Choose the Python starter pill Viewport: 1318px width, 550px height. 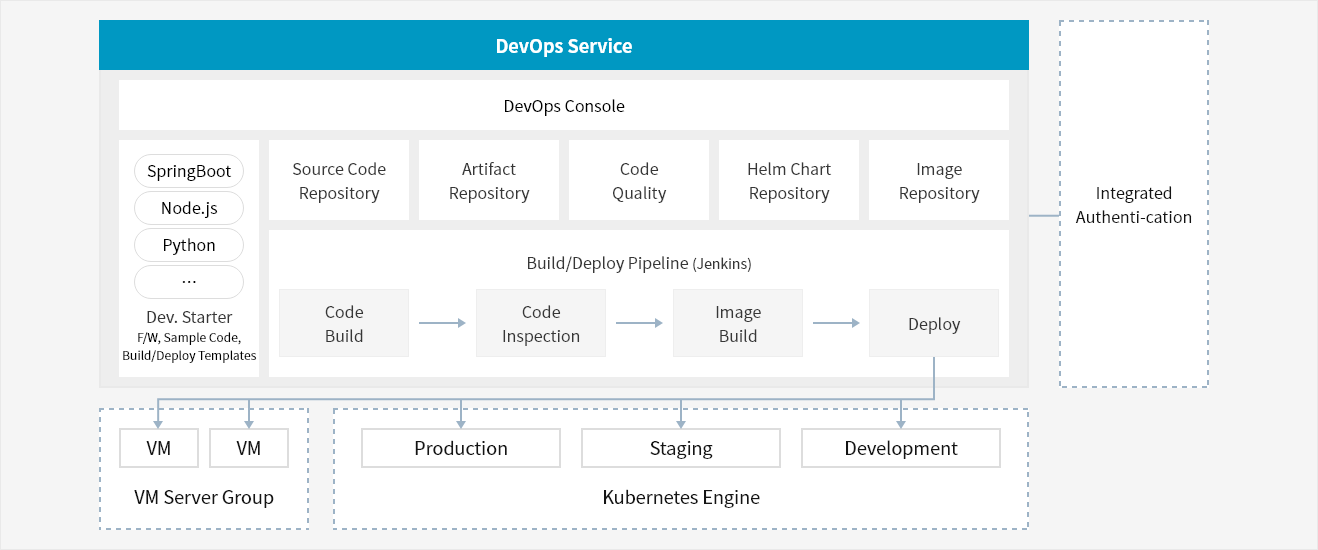coord(189,245)
